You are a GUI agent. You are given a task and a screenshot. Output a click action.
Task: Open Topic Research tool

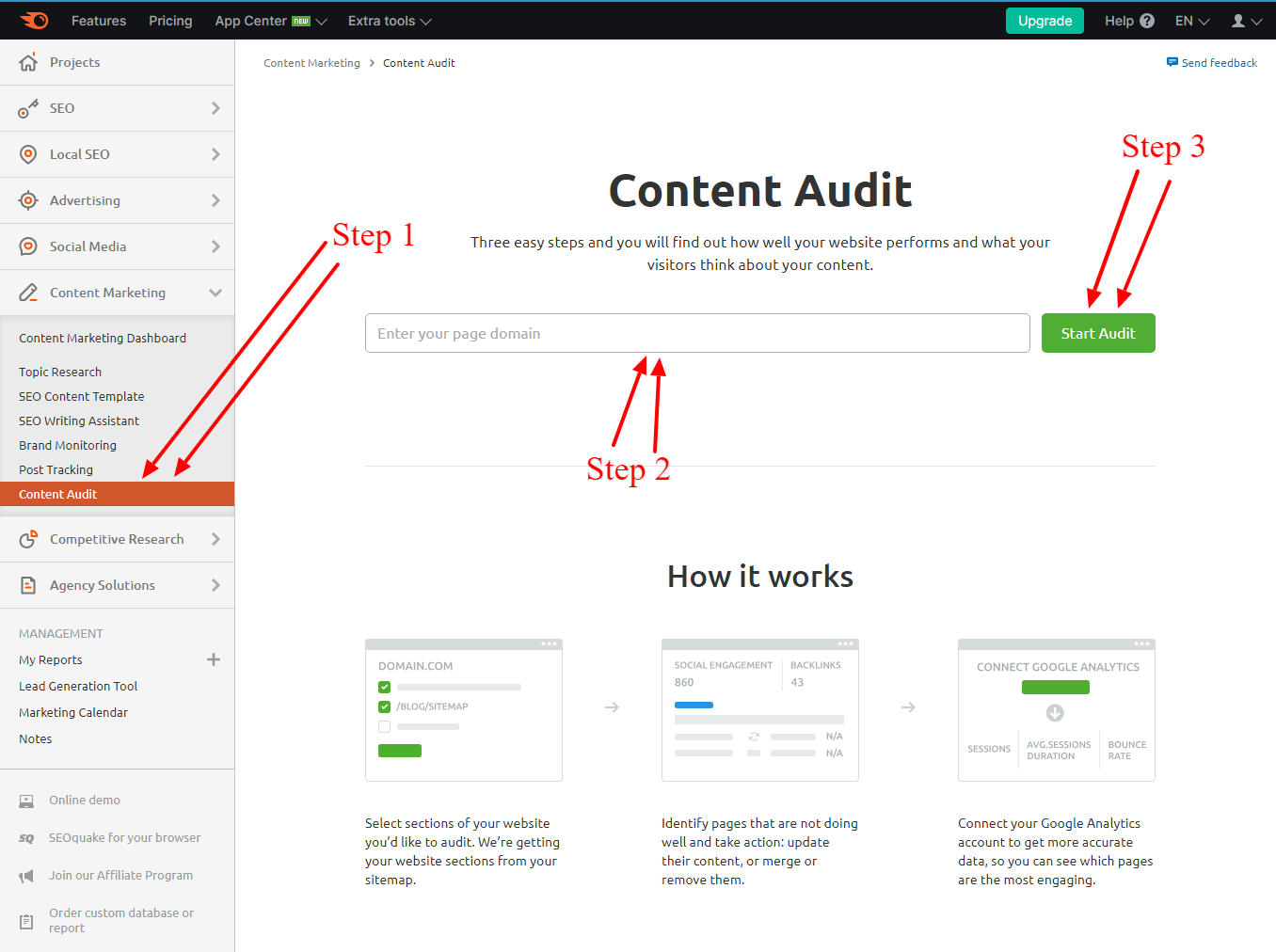[x=60, y=372]
